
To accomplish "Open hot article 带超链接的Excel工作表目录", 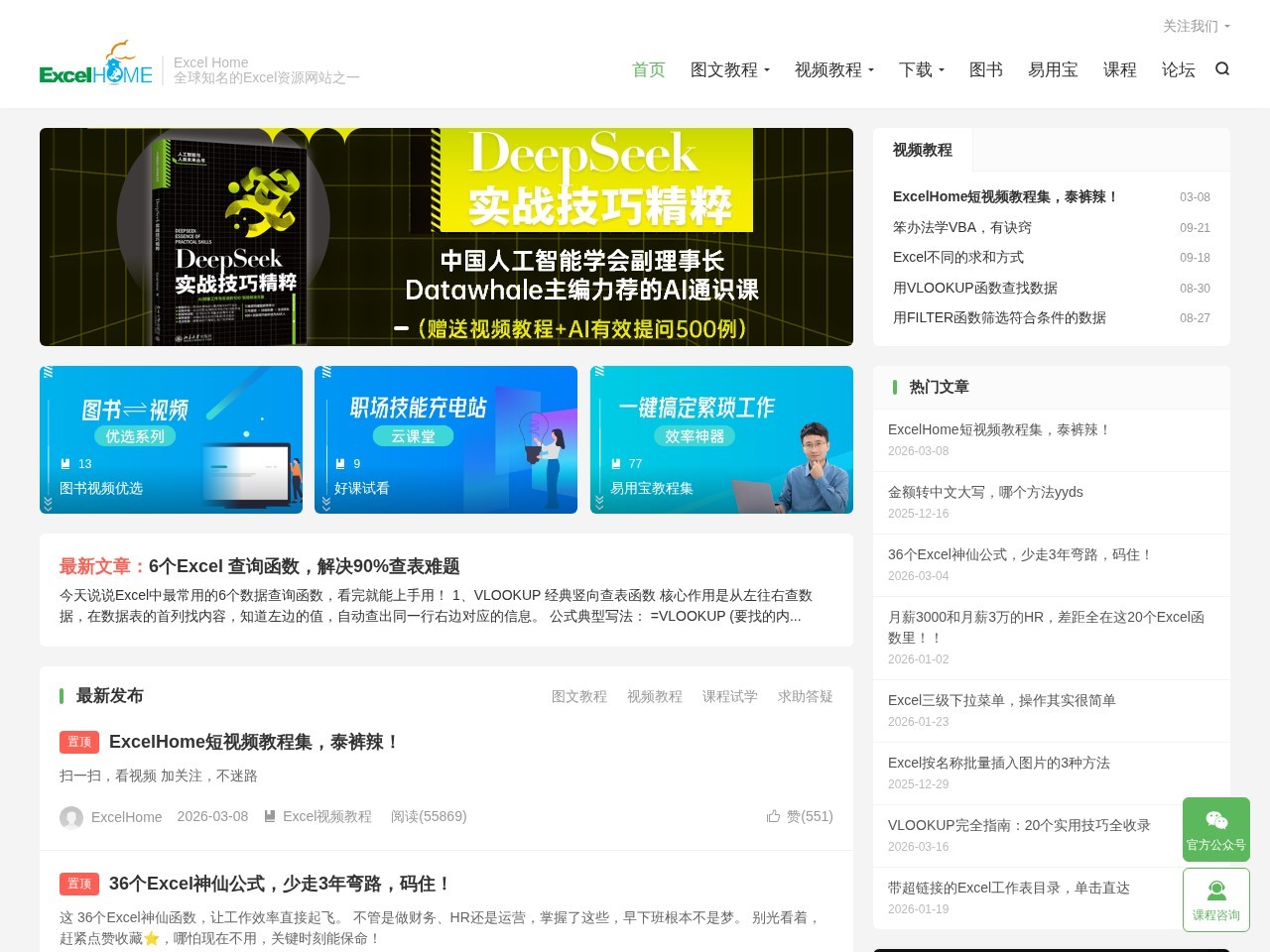I will 1009,888.
